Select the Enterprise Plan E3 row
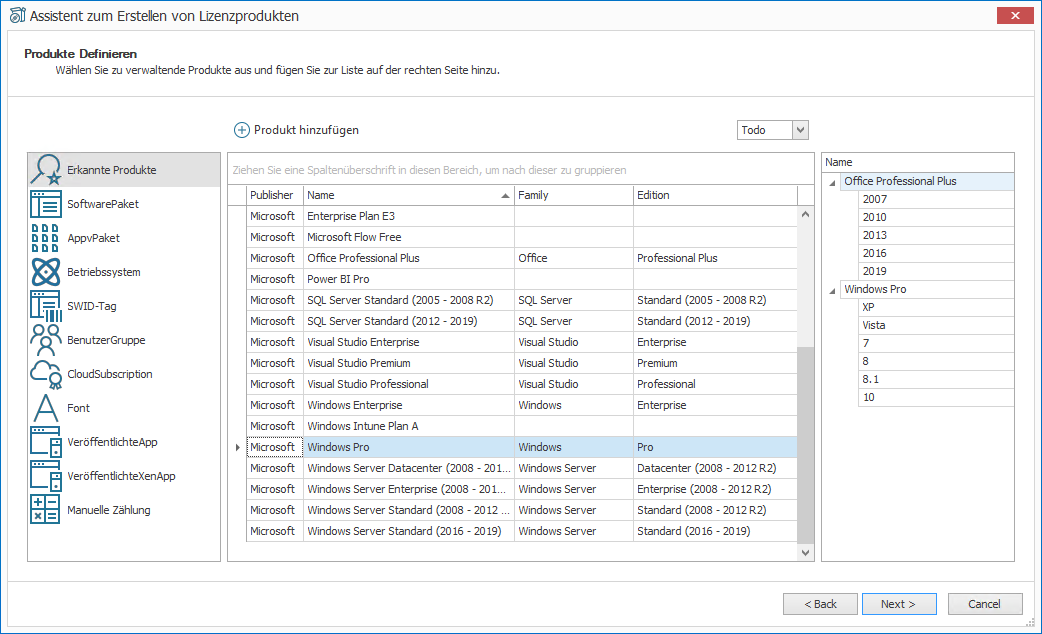Image resolution: width=1042 pixels, height=634 pixels. click(522, 216)
